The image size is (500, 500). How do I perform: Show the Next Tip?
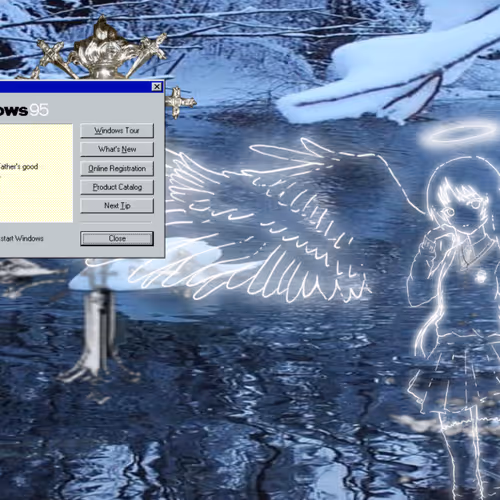pyautogui.click(x=117, y=206)
